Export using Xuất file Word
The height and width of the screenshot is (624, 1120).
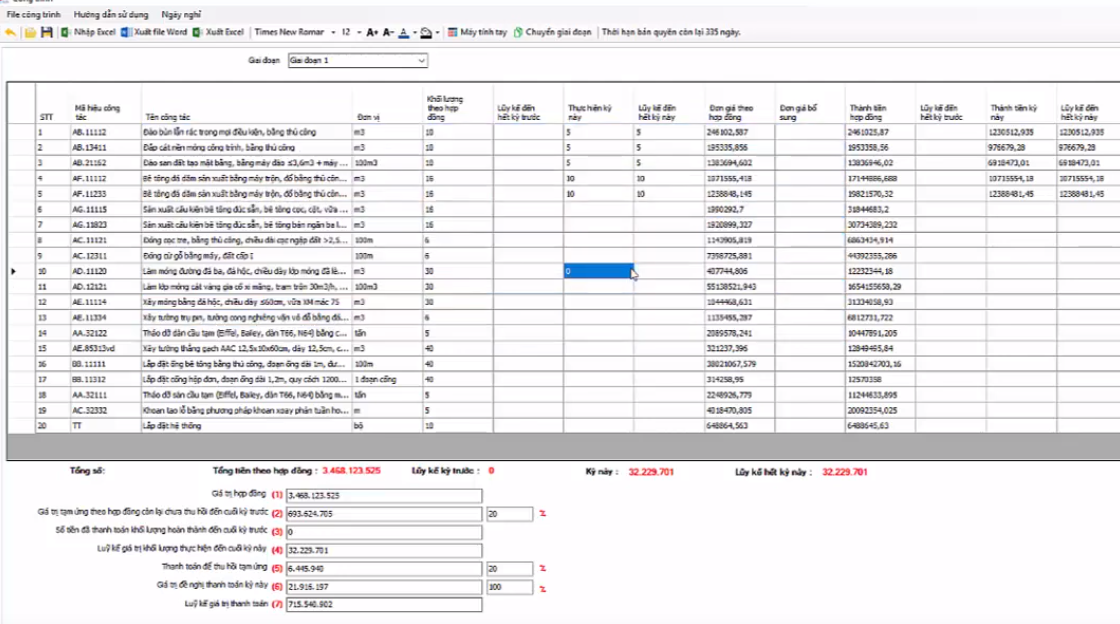tap(154, 33)
